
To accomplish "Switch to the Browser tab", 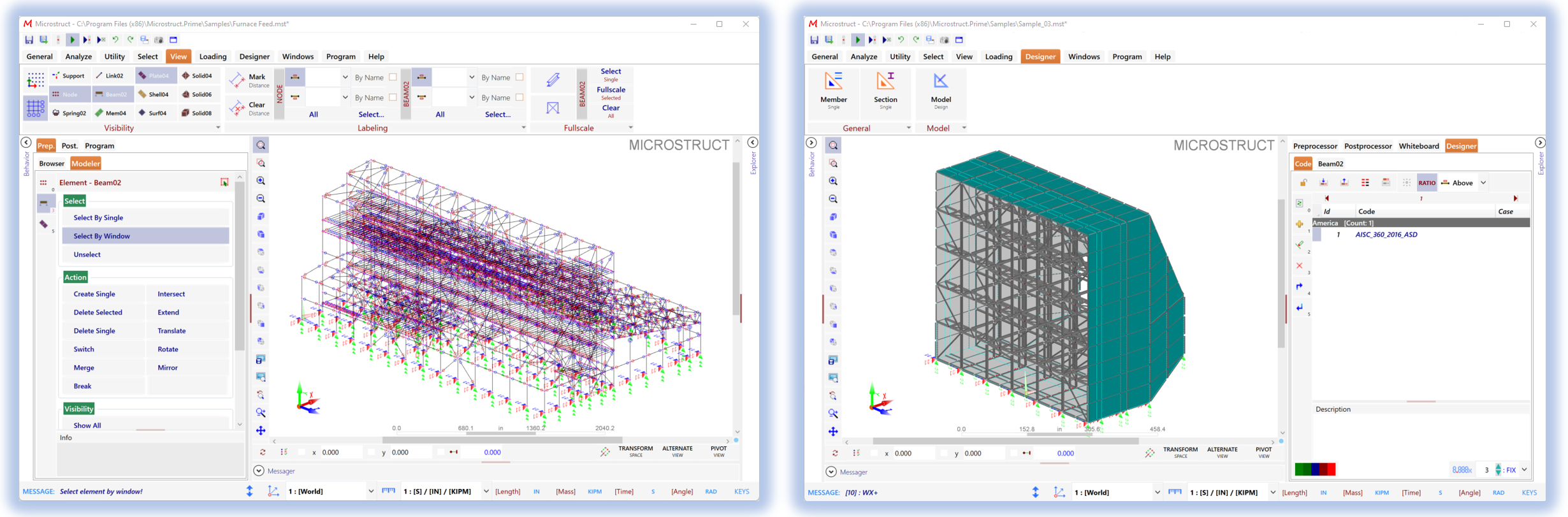I will (52, 164).
